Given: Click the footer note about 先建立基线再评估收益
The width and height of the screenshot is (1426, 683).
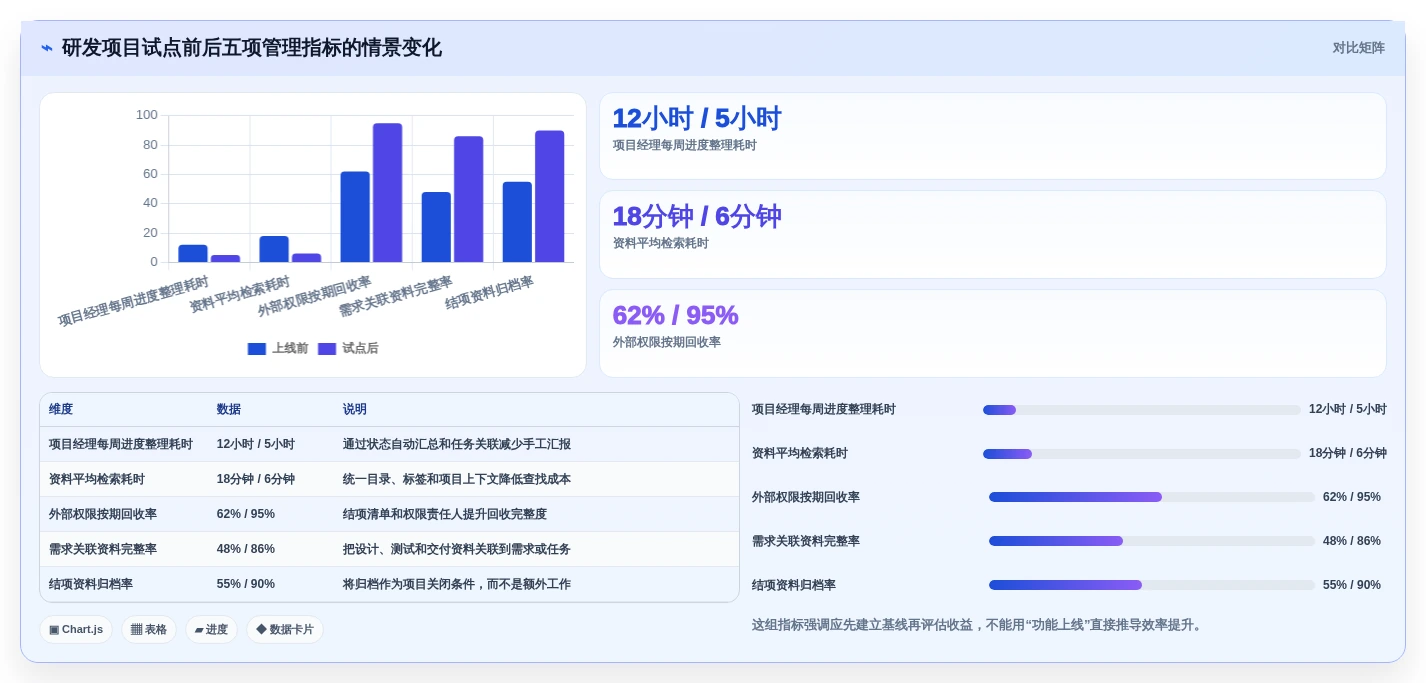Looking at the screenshot, I should 979,625.
